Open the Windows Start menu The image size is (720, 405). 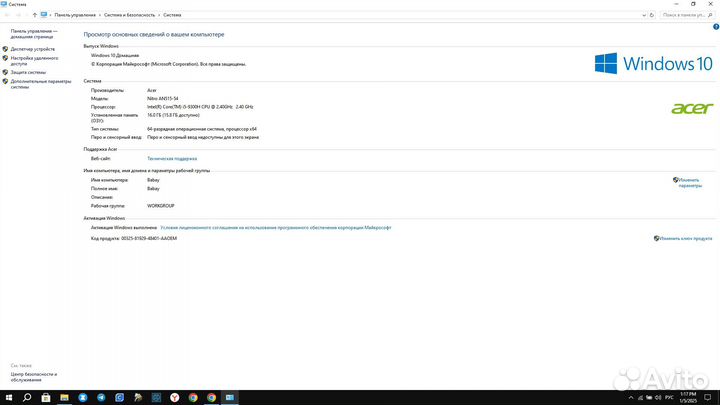pos(9,398)
